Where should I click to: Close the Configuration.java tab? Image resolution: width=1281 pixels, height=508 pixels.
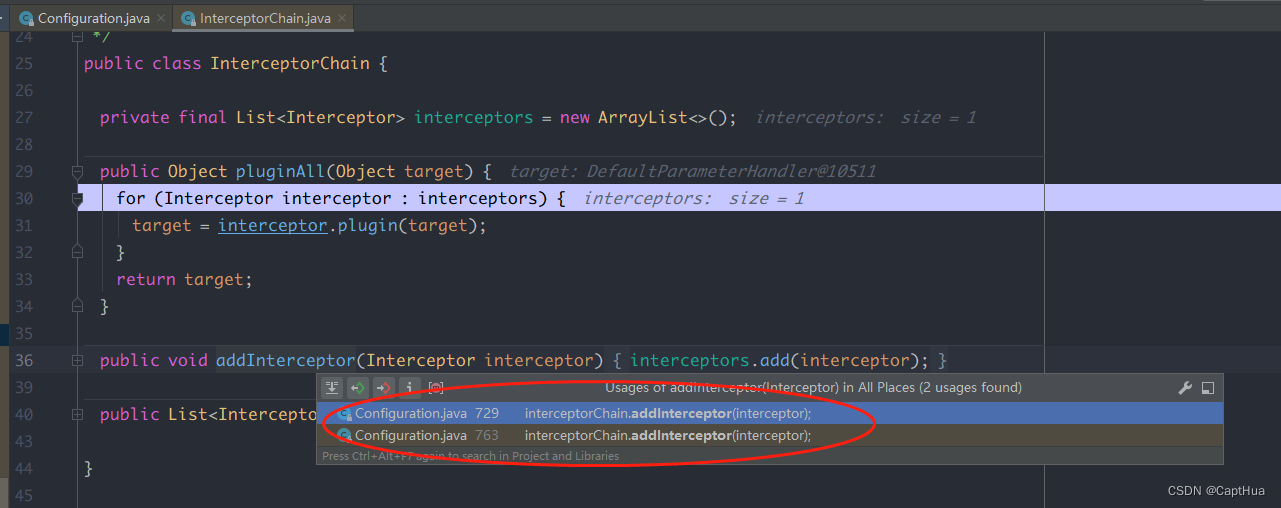(x=160, y=18)
